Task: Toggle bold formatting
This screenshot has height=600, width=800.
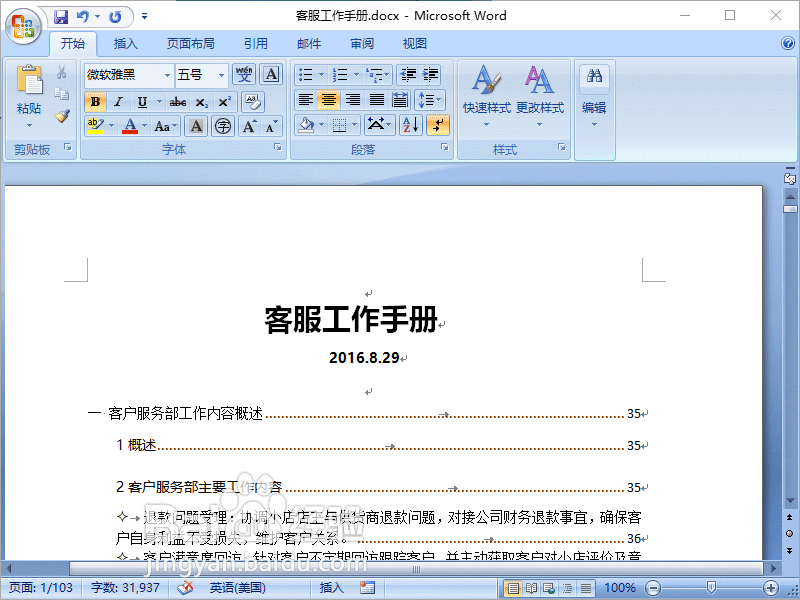Action: click(95, 101)
